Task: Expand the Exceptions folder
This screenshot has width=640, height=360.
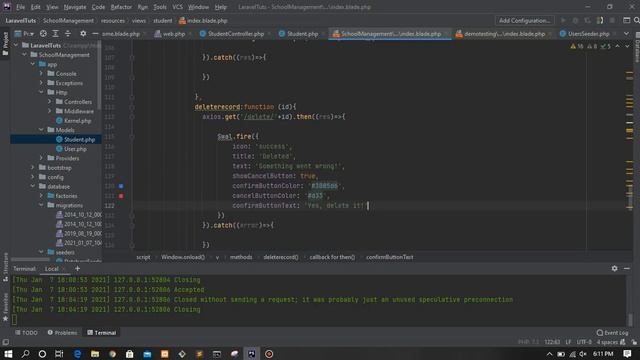Action: coord(41,83)
